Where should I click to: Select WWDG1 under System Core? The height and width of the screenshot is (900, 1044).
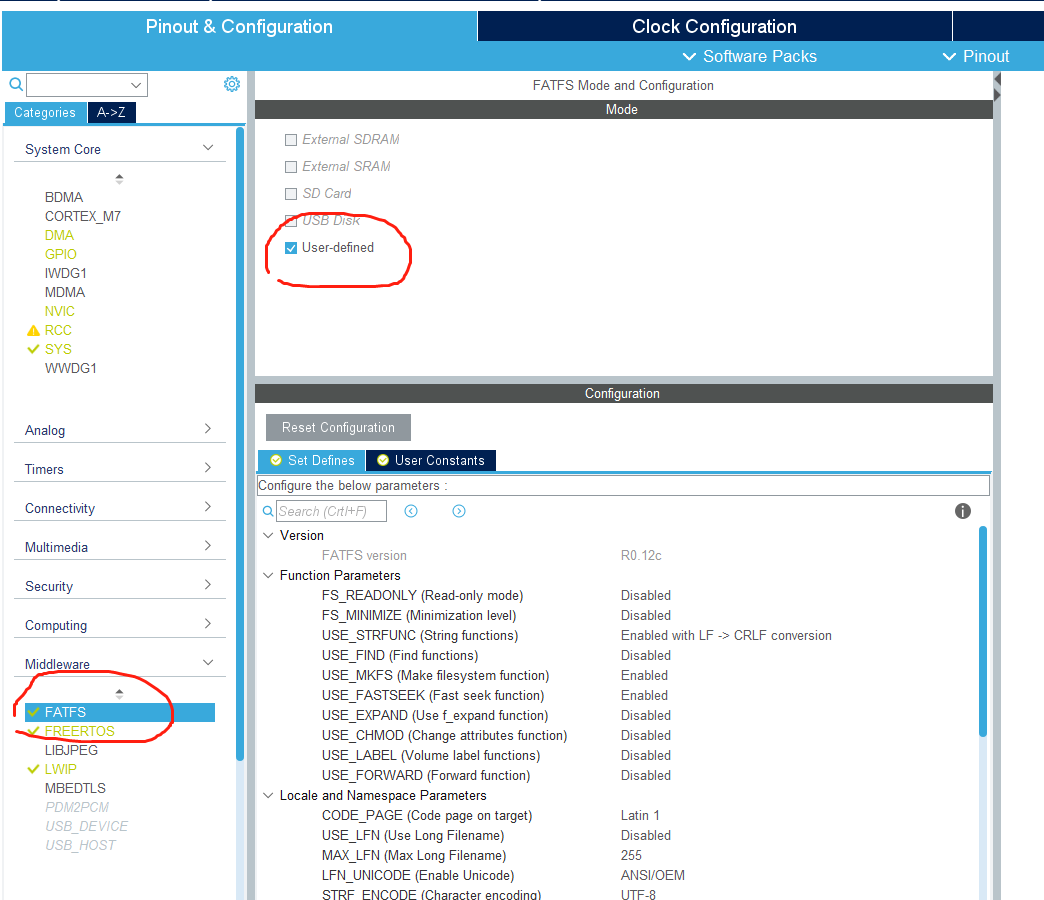(71, 368)
